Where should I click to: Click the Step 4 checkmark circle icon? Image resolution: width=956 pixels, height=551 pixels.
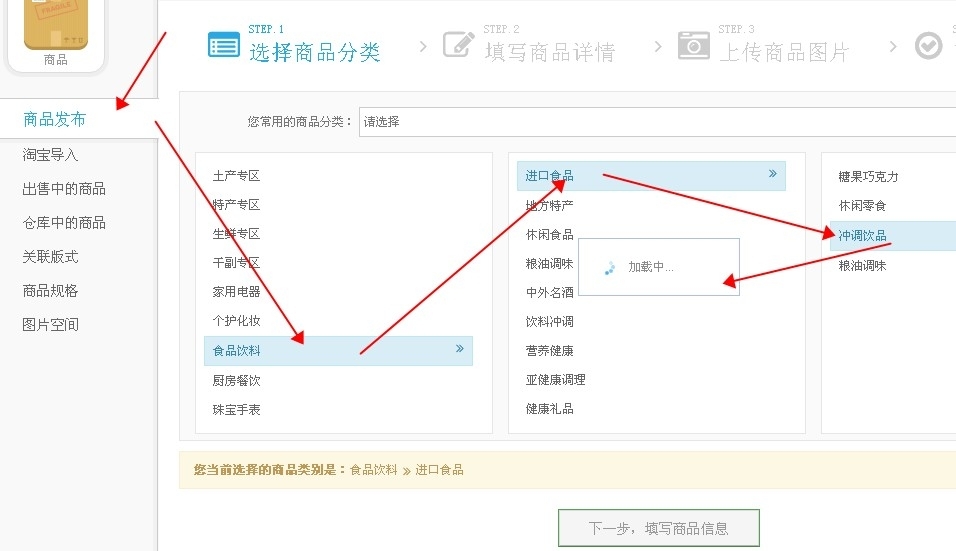[929, 46]
